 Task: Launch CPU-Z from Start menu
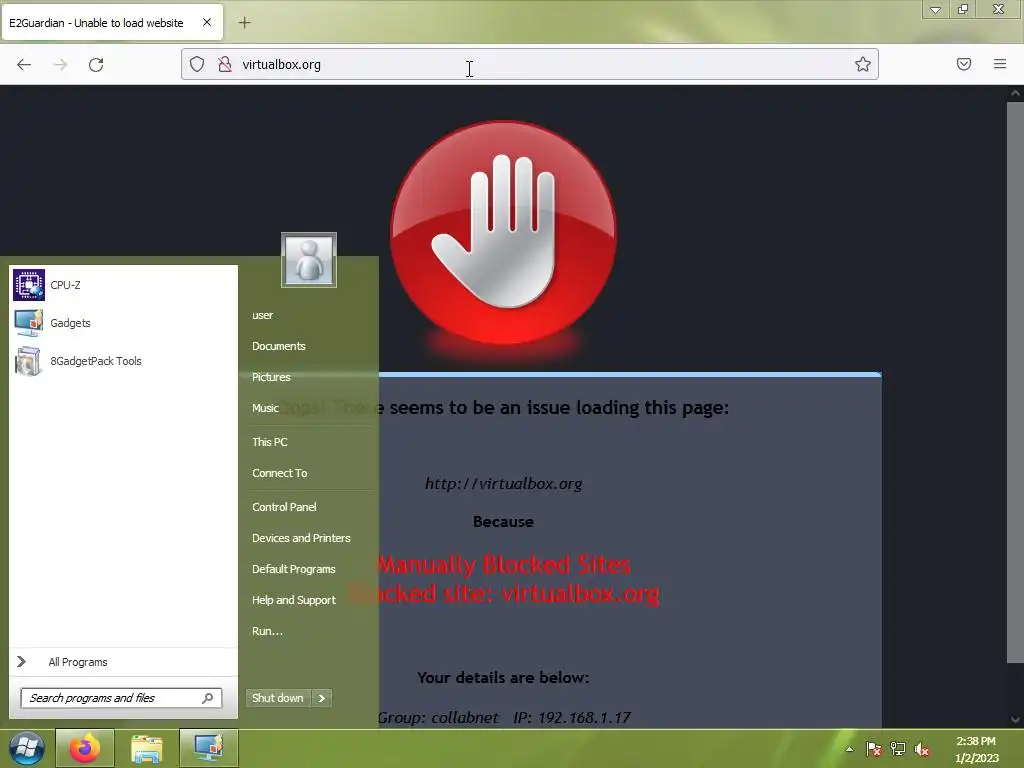[x=123, y=285]
